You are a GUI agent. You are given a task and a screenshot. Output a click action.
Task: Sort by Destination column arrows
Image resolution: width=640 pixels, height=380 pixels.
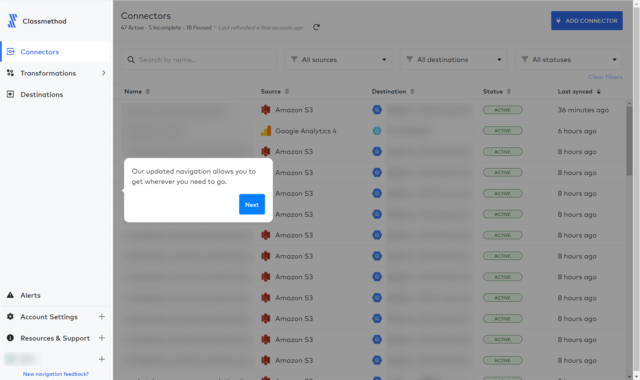412,91
